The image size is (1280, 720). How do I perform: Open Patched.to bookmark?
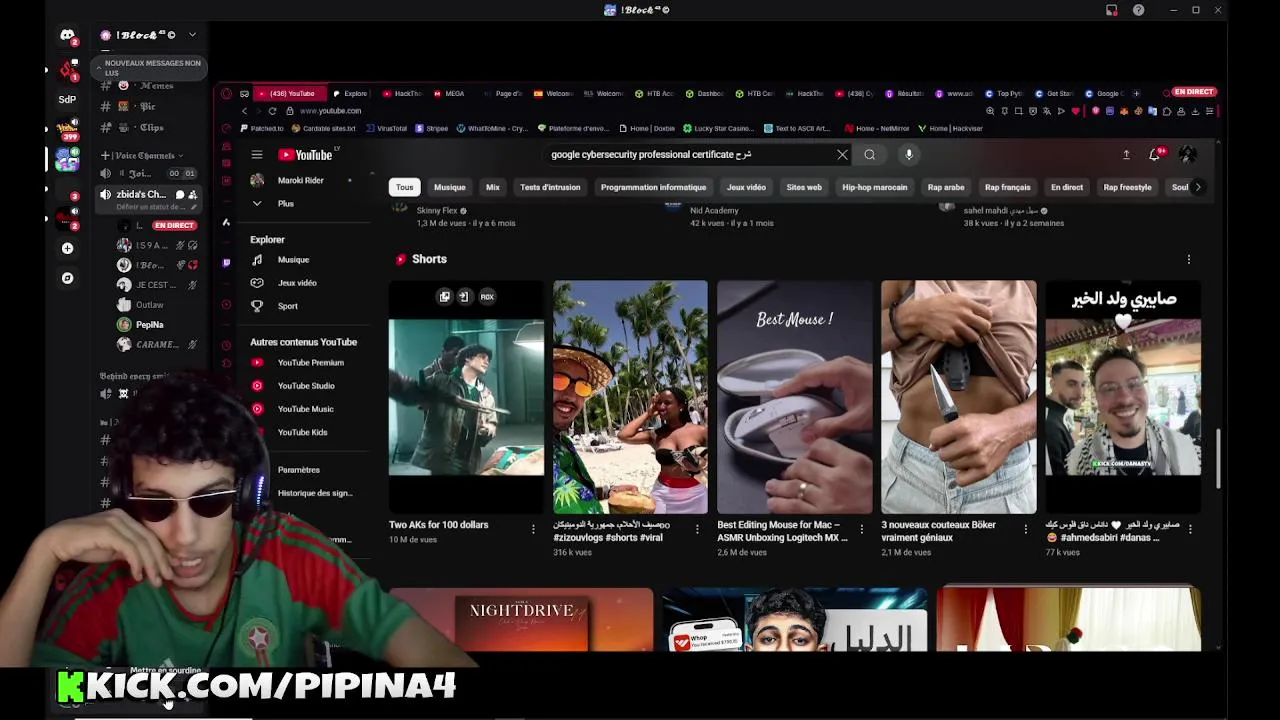tap(262, 128)
